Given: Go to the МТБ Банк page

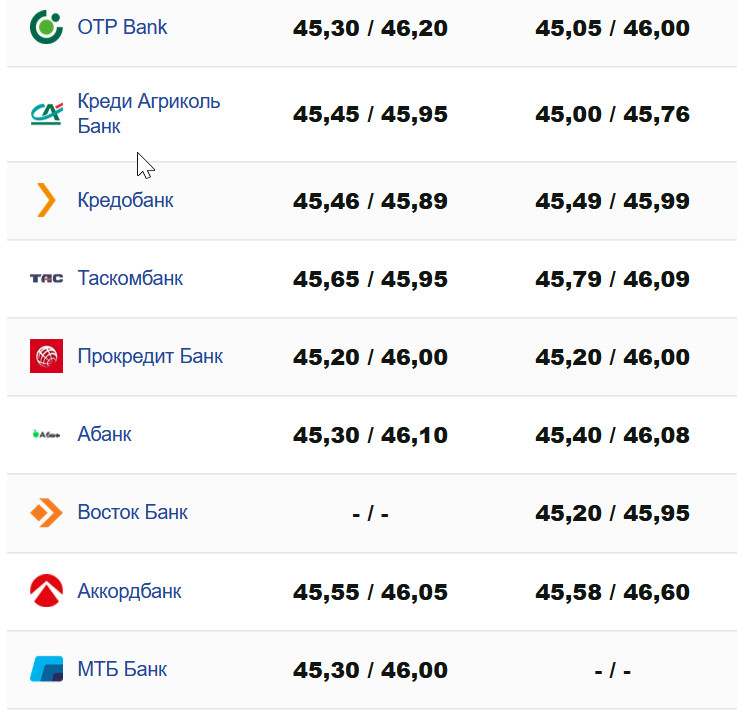Looking at the screenshot, I should pyautogui.click(x=122, y=668).
